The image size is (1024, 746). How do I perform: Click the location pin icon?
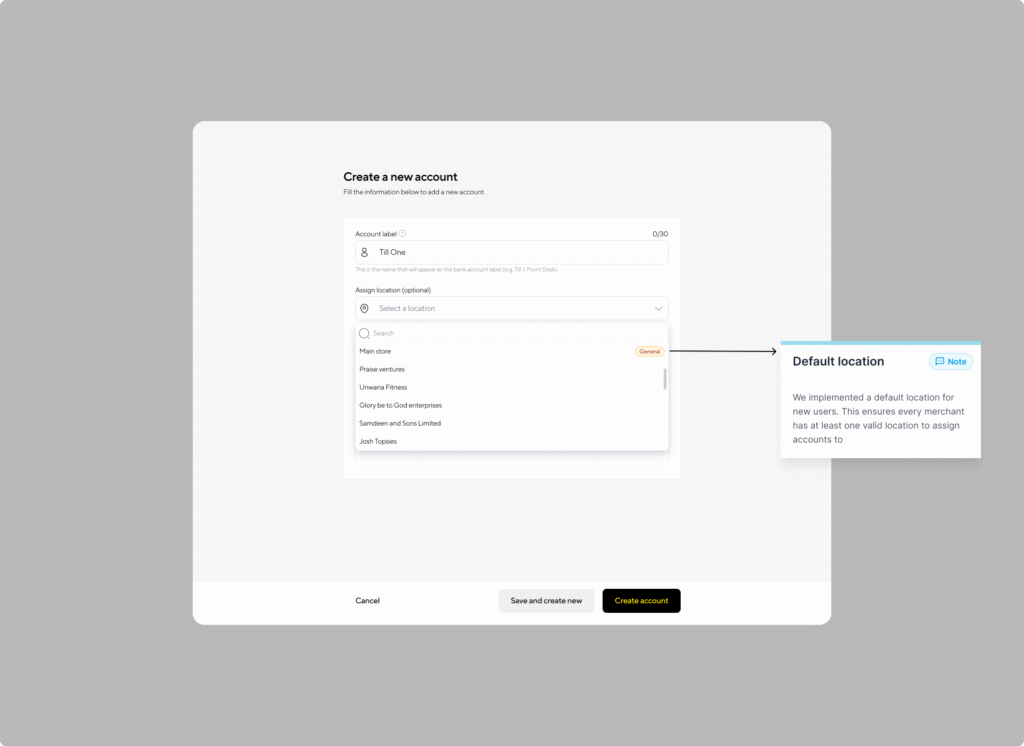pyautogui.click(x=365, y=309)
